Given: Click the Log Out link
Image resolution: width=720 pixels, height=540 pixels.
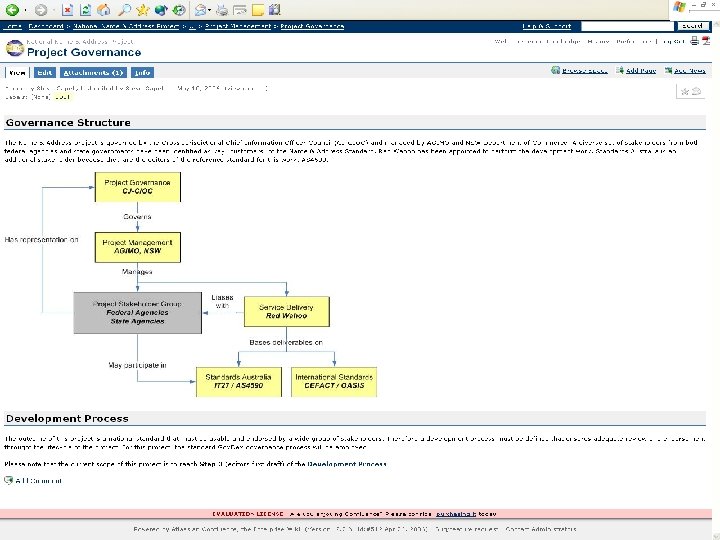Looking at the screenshot, I should (673, 41).
